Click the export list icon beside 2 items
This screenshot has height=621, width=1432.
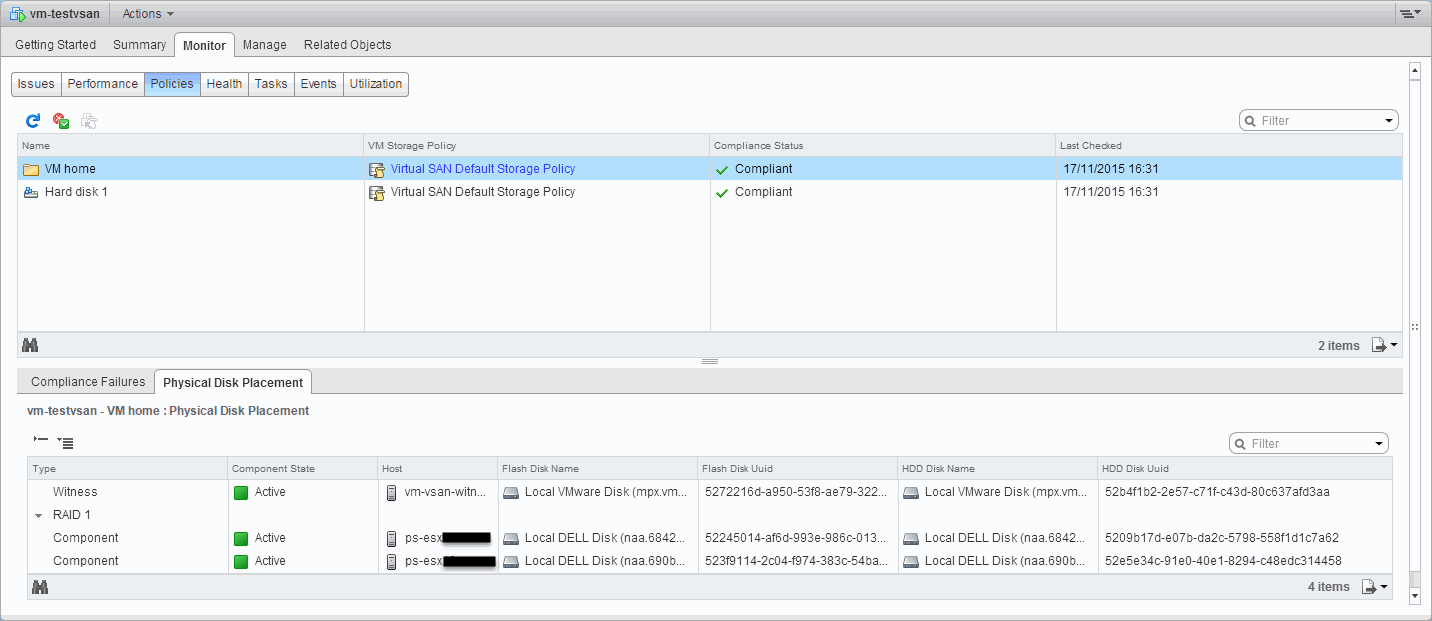click(1384, 345)
